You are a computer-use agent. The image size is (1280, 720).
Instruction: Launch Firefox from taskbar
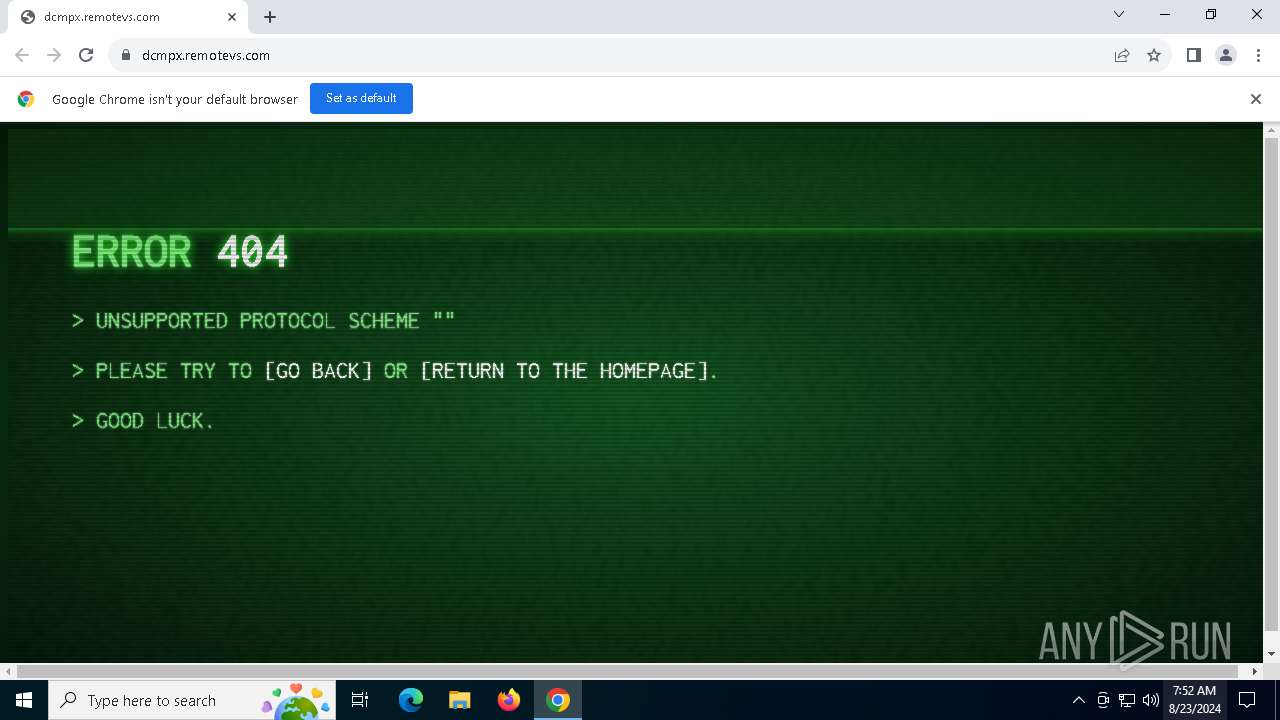point(509,700)
